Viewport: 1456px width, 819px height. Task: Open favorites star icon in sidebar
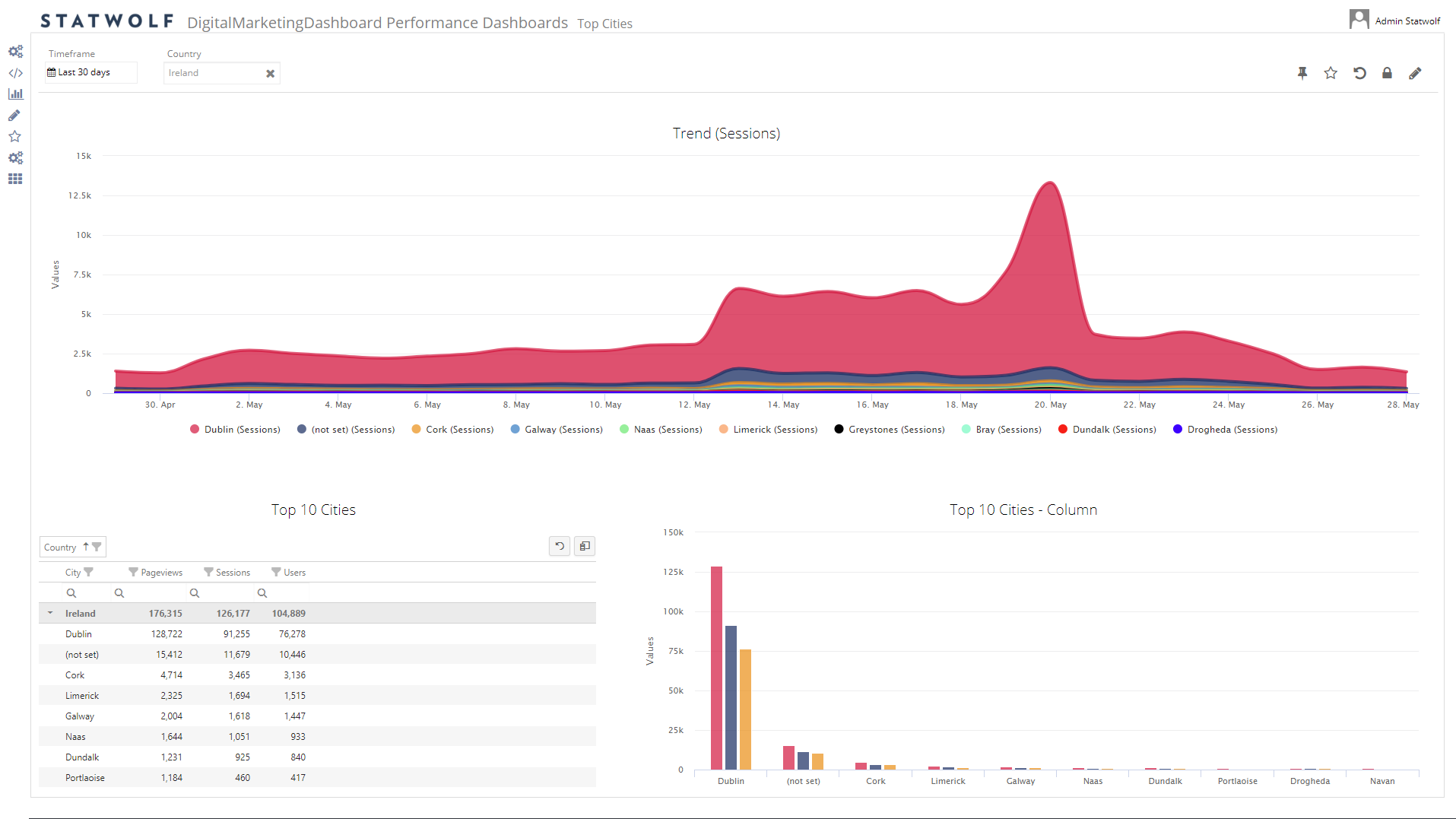14,136
